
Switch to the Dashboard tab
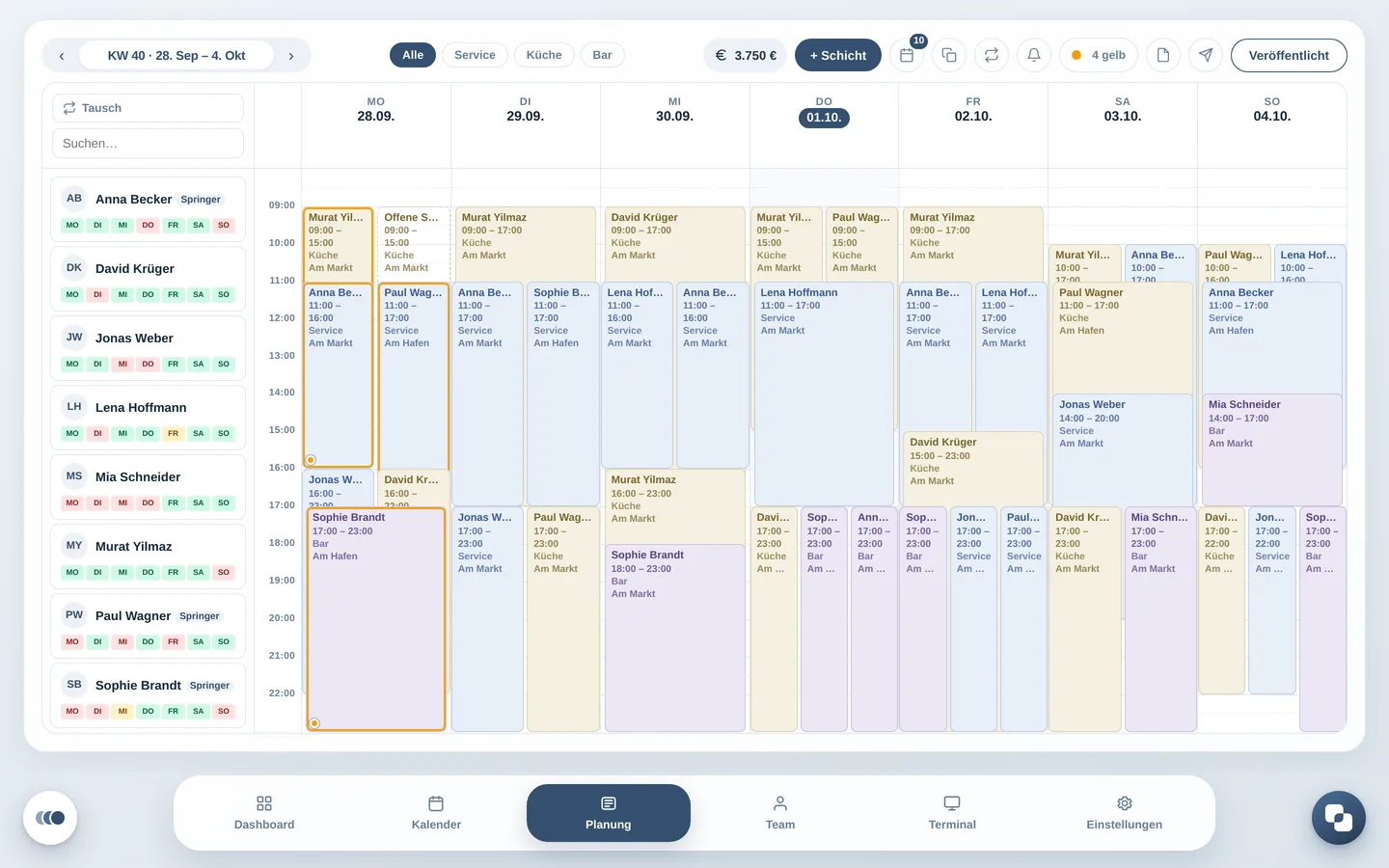click(x=264, y=813)
